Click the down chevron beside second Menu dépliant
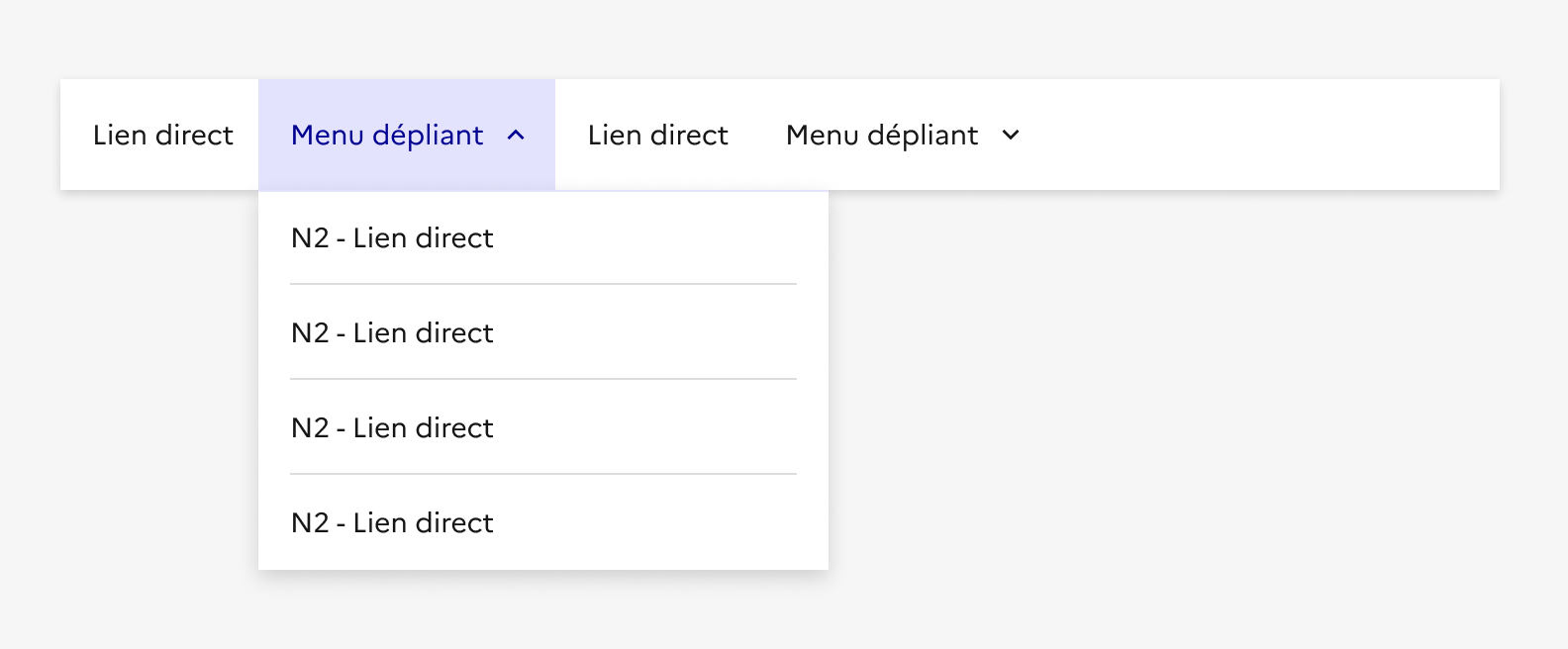Viewport: 1568px width, 649px height. point(1011,136)
